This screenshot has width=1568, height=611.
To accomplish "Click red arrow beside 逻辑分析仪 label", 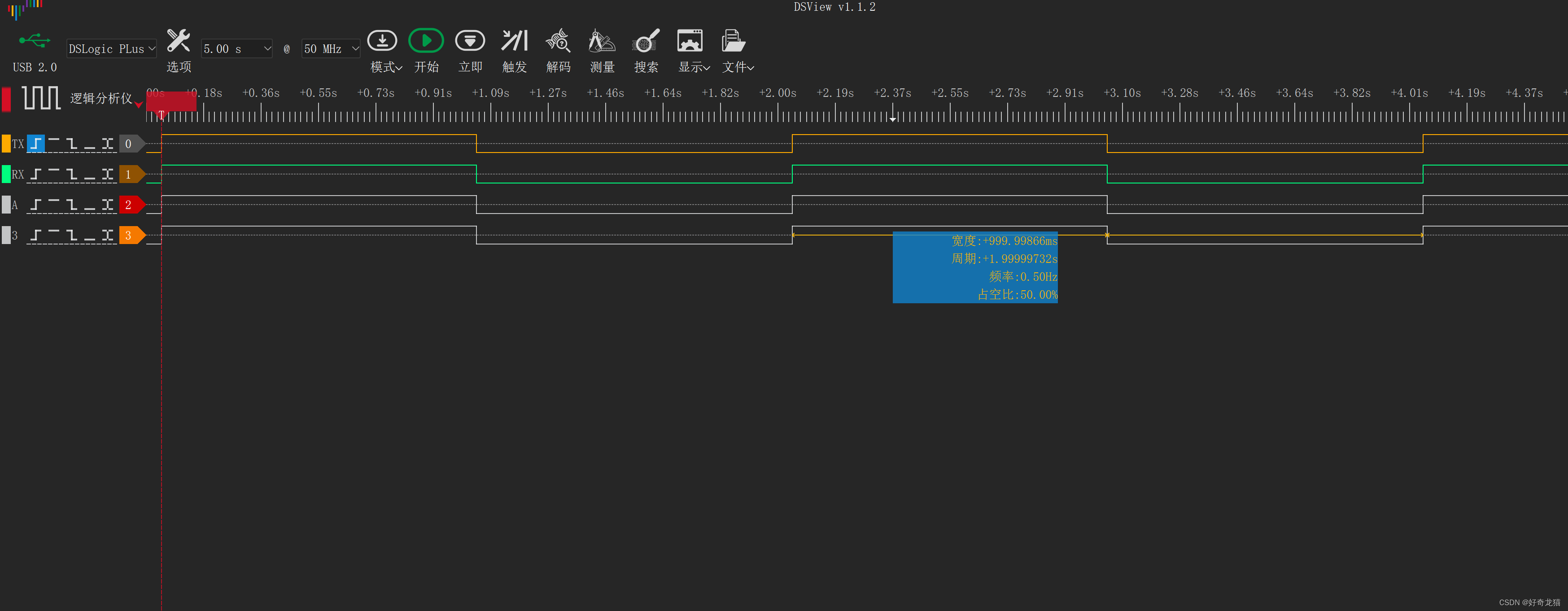I will pyautogui.click(x=139, y=105).
